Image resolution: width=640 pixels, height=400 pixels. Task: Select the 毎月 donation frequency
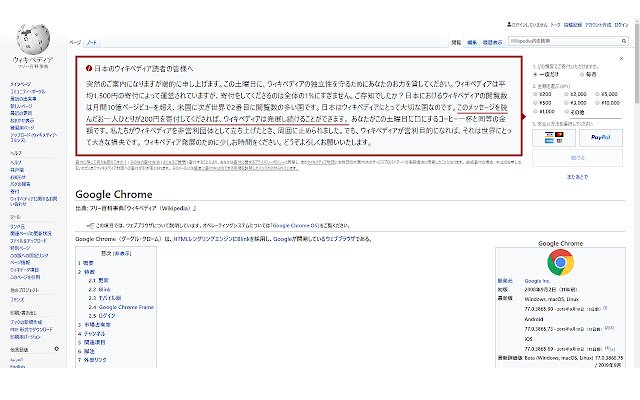pos(582,74)
